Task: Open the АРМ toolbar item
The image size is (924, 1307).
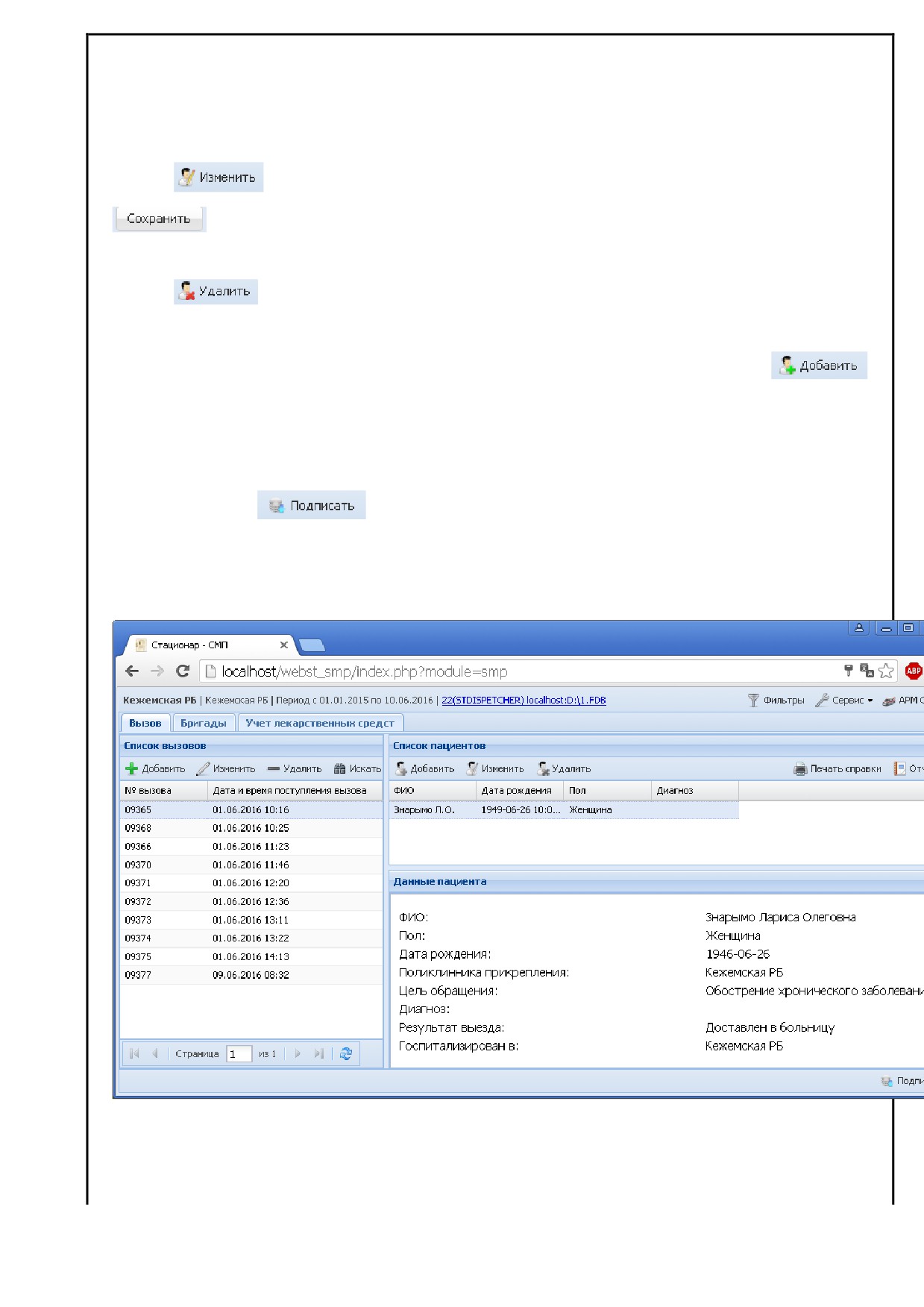Action: click(902, 700)
